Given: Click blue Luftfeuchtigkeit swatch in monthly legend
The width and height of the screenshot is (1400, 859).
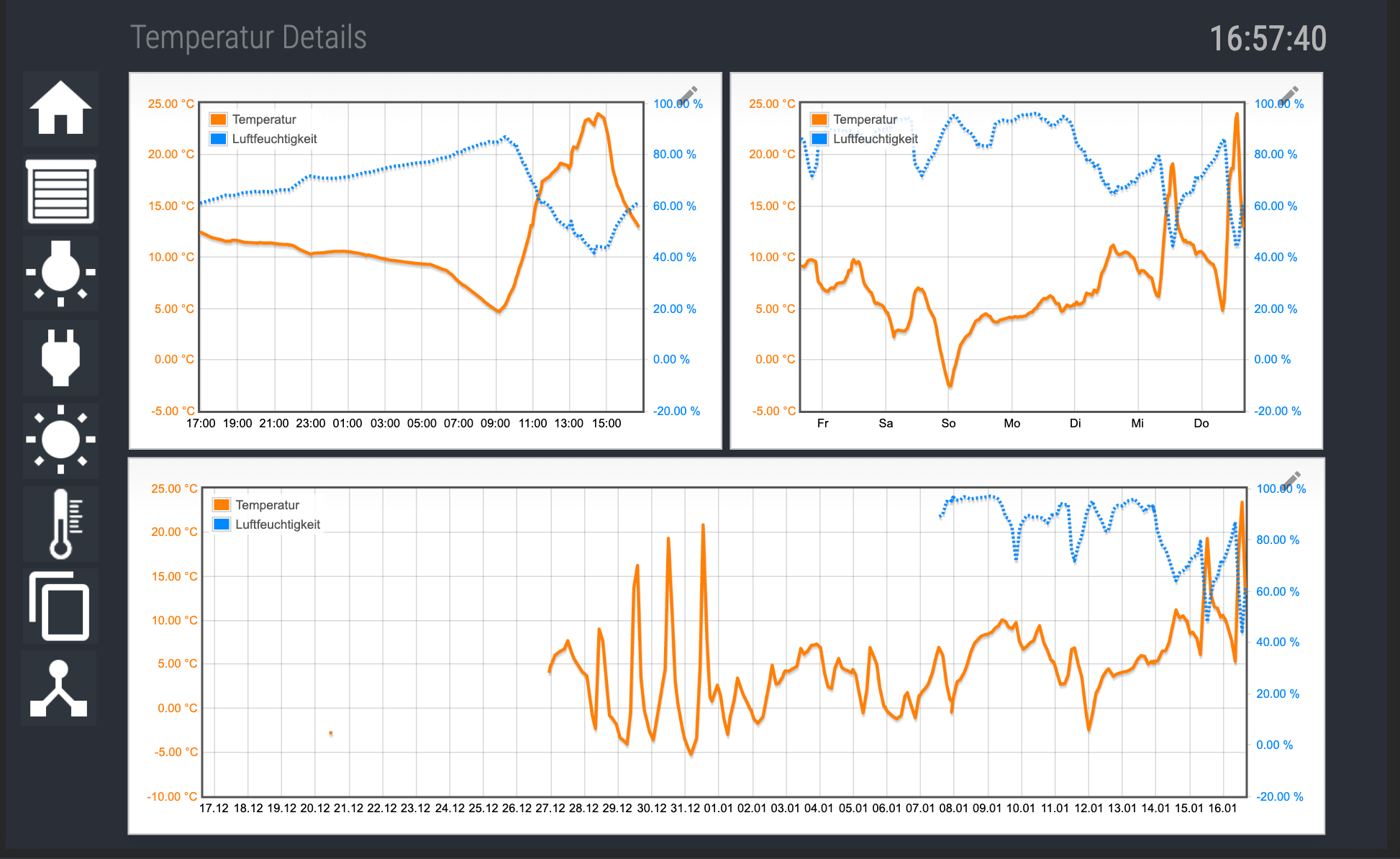Looking at the screenshot, I should click(222, 524).
